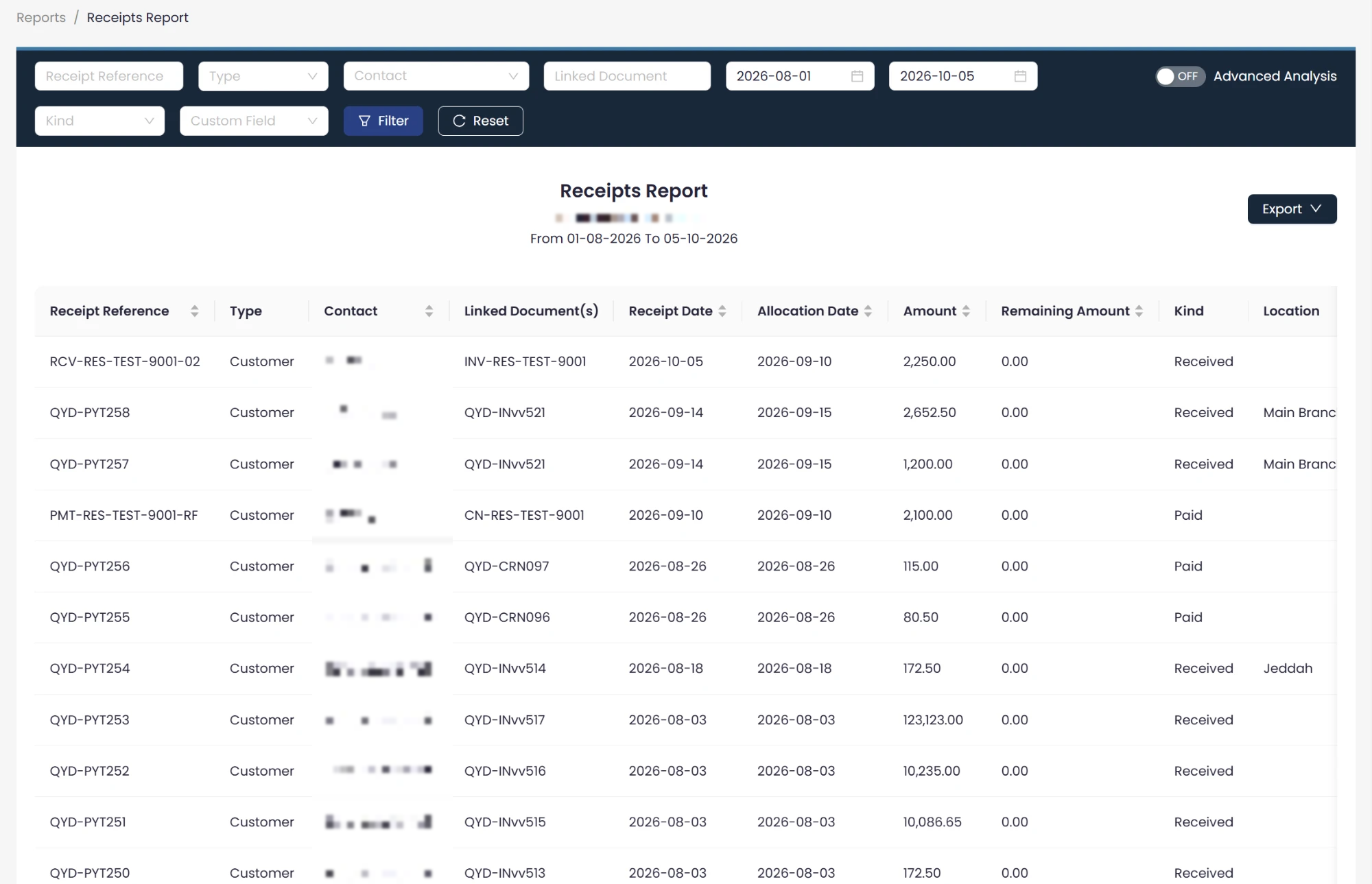The image size is (1372, 884).
Task: Select receipt QYD-PYT252
Action: point(90,771)
